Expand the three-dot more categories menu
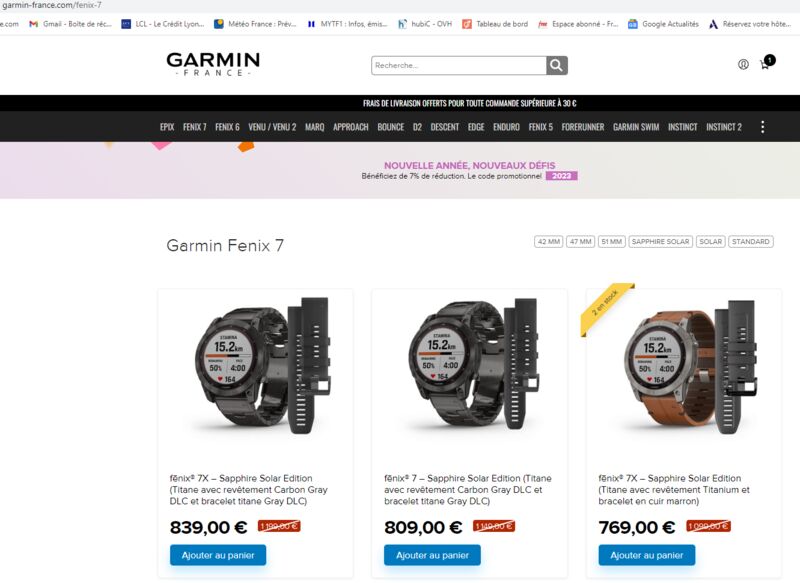Image resolution: width=800 pixels, height=583 pixels. (762, 127)
